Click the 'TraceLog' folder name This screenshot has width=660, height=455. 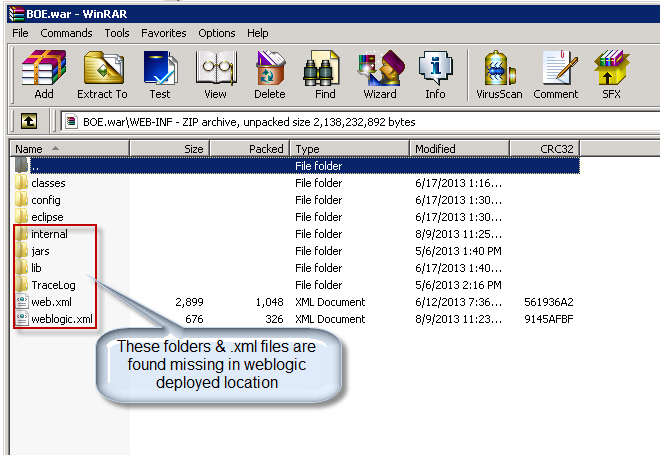[53, 285]
